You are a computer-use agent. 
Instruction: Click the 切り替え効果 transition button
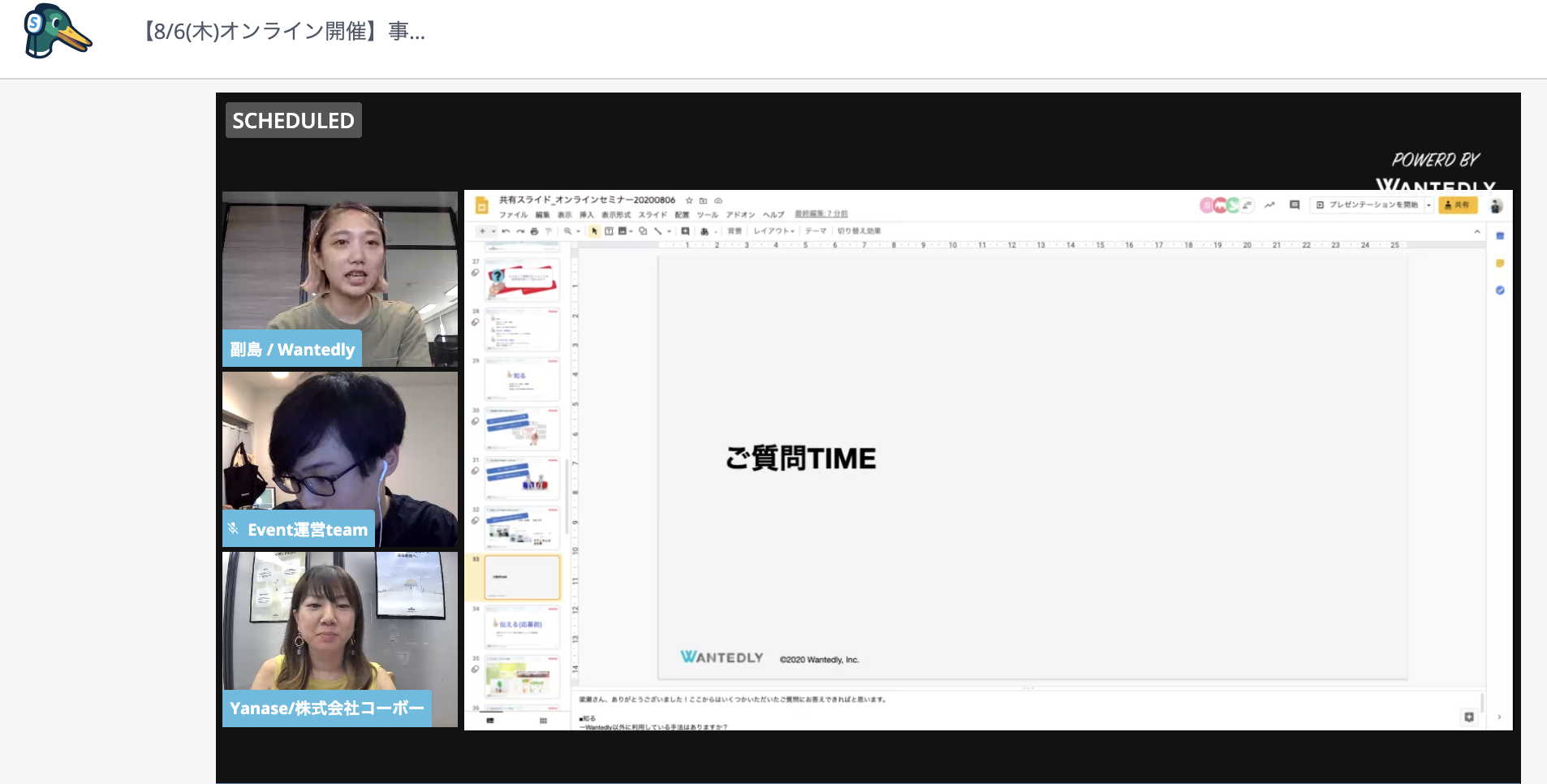pyautogui.click(x=860, y=231)
